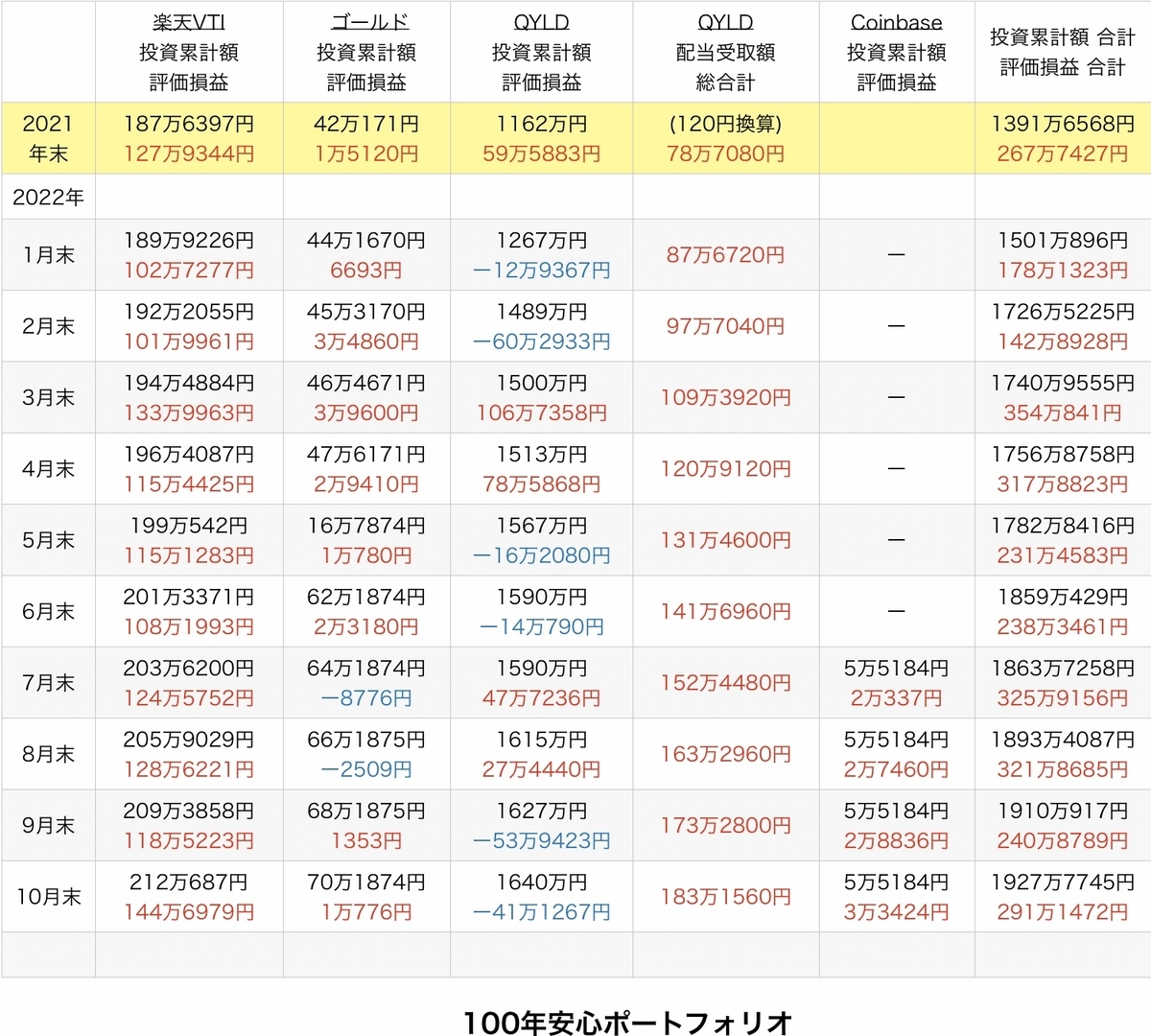Click the 2021 年末 row label
This screenshot has width=1151, height=1036.
click(x=48, y=138)
